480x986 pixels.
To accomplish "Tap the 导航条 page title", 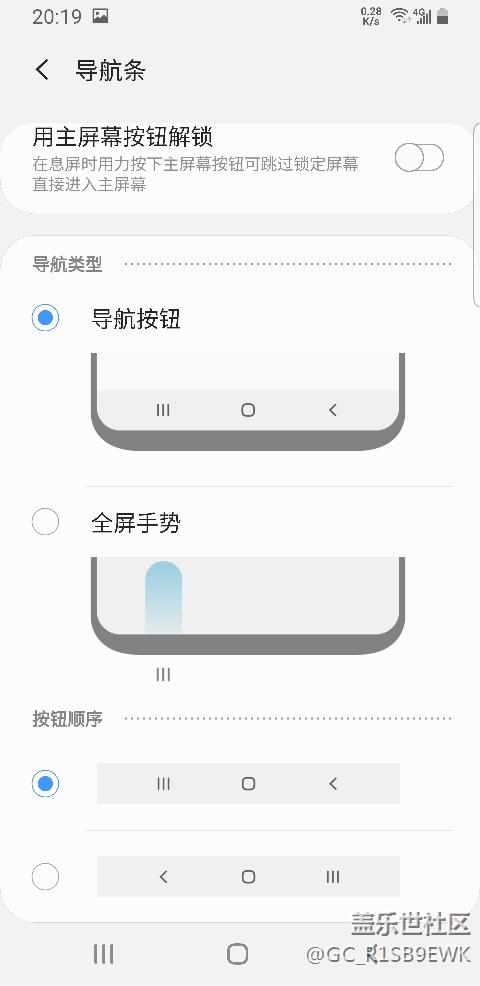I will 110,70.
